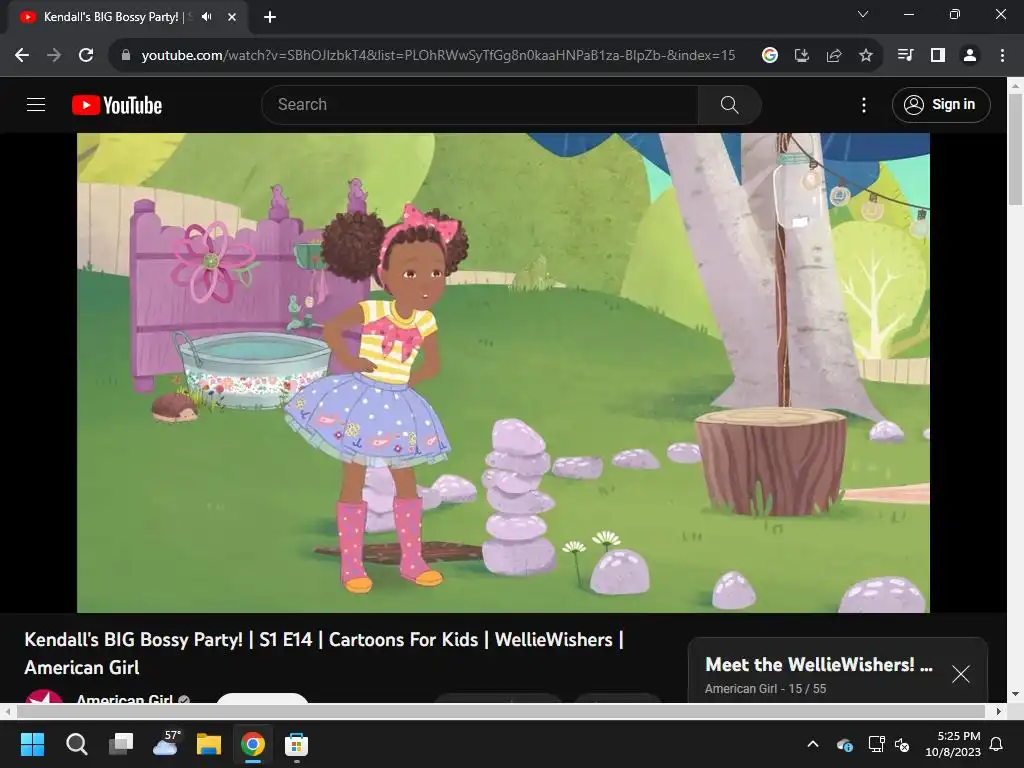
Task: Click the video title text
Action: (325, 653)
